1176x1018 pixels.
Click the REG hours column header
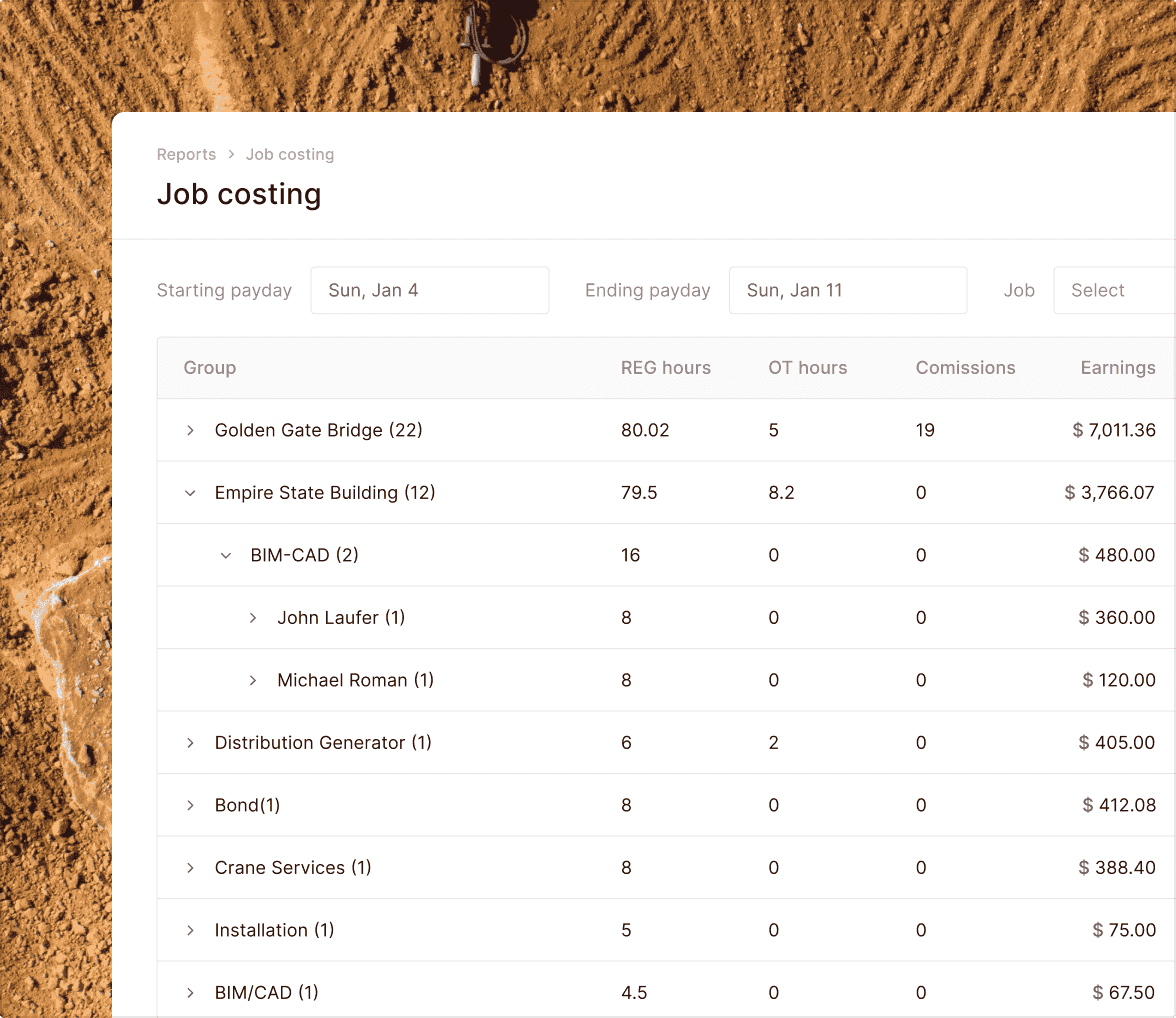tap(666, 368)
